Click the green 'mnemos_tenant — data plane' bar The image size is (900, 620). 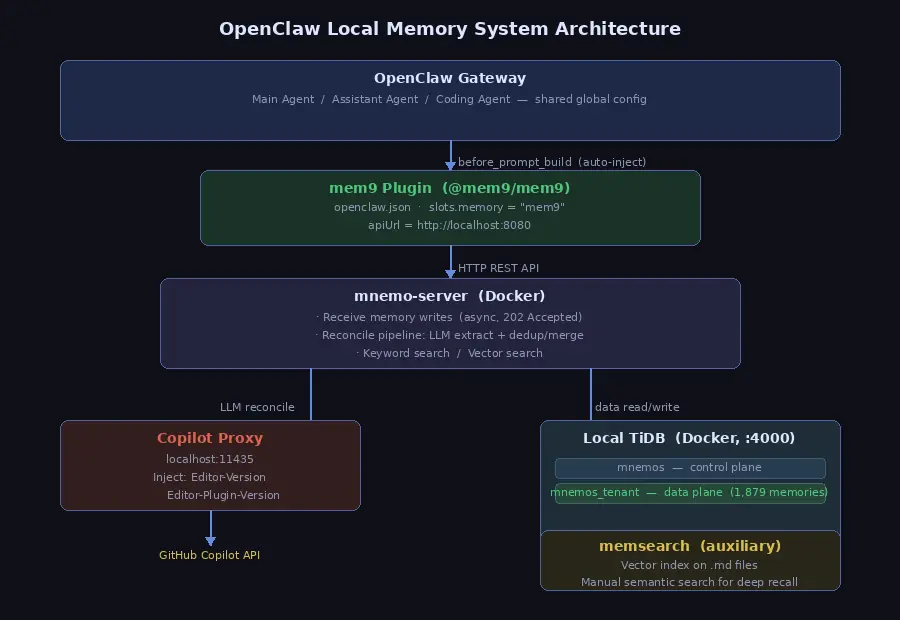point(690,492)
